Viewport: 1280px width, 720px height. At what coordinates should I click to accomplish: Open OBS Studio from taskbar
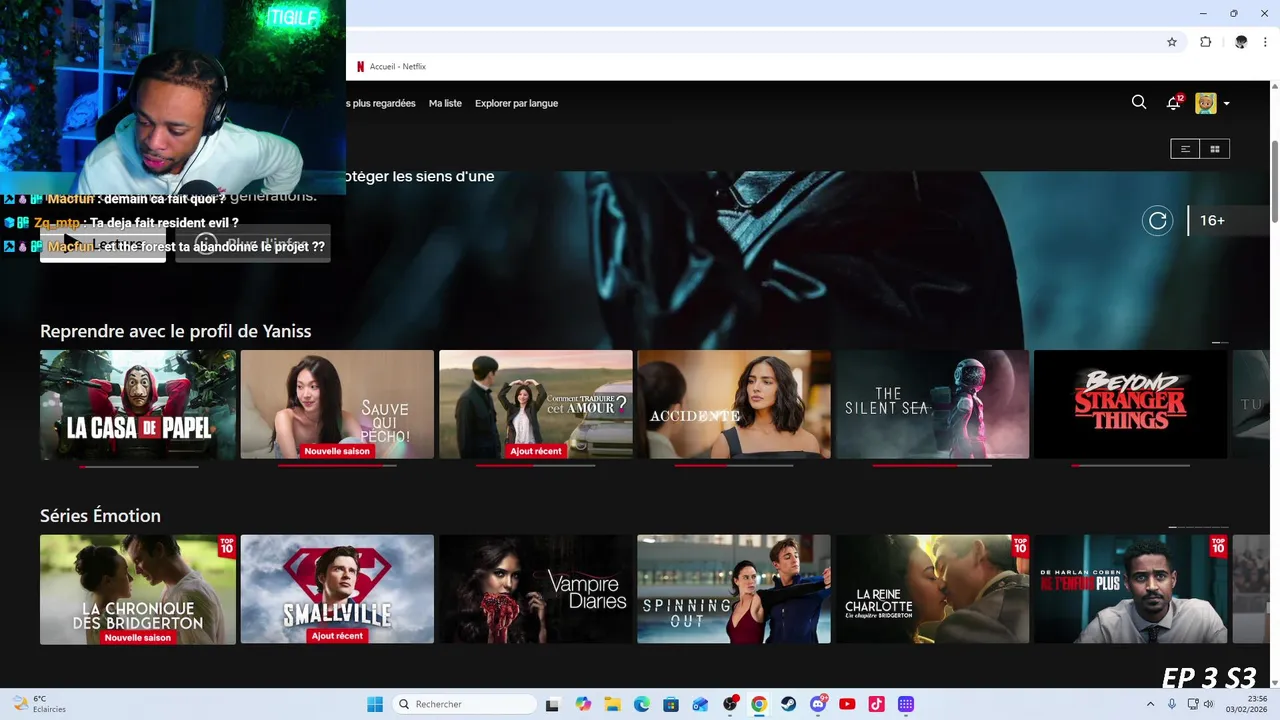coord(730,704)
